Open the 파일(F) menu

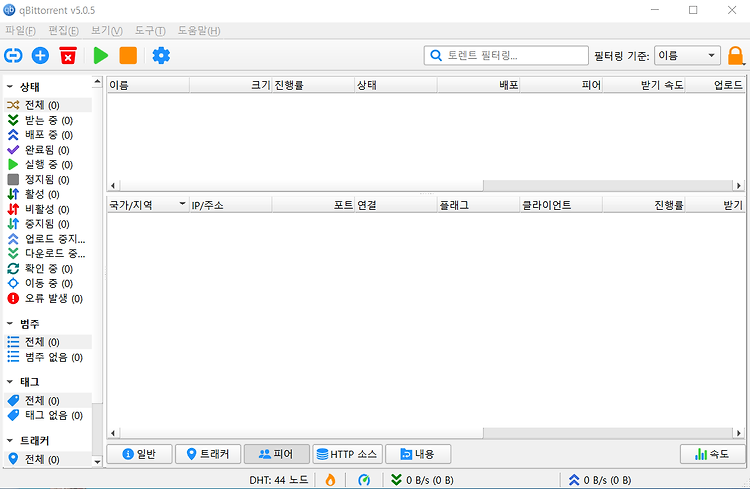[21, 31]
